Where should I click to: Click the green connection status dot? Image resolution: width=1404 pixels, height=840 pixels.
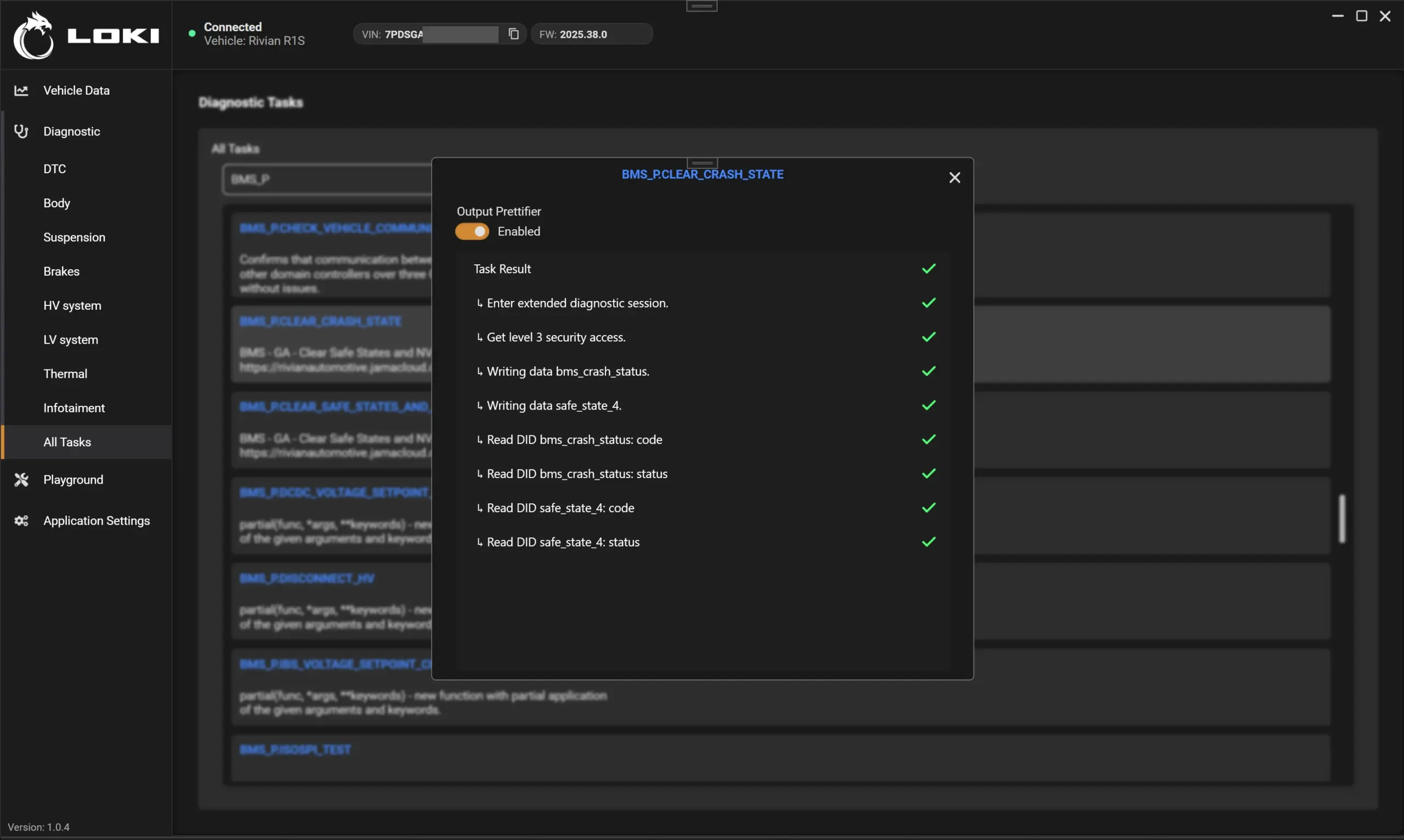click(192, 33)
